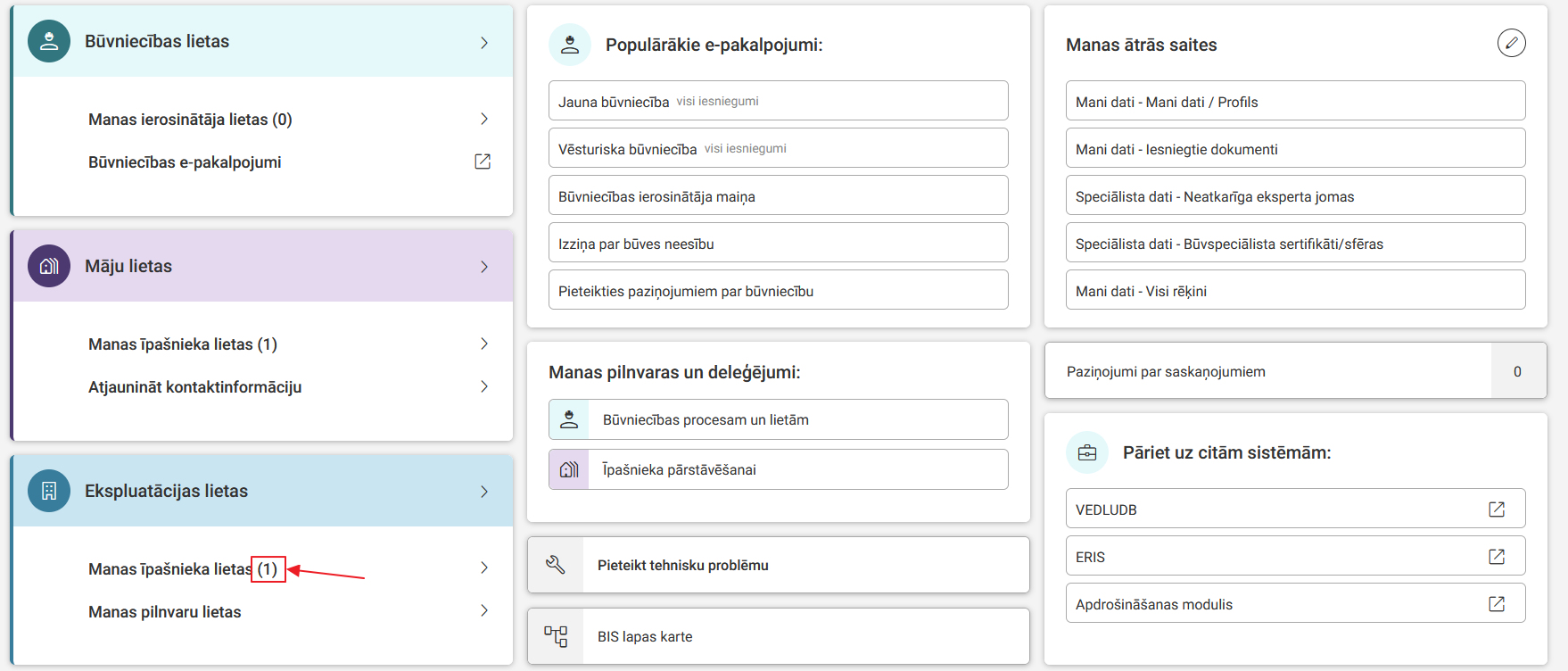The width and height of the screenshot is (1568, 671).
Task: Click the Māju lietas purple house icon
Action: pyautogui.click(x=49, y=266)
